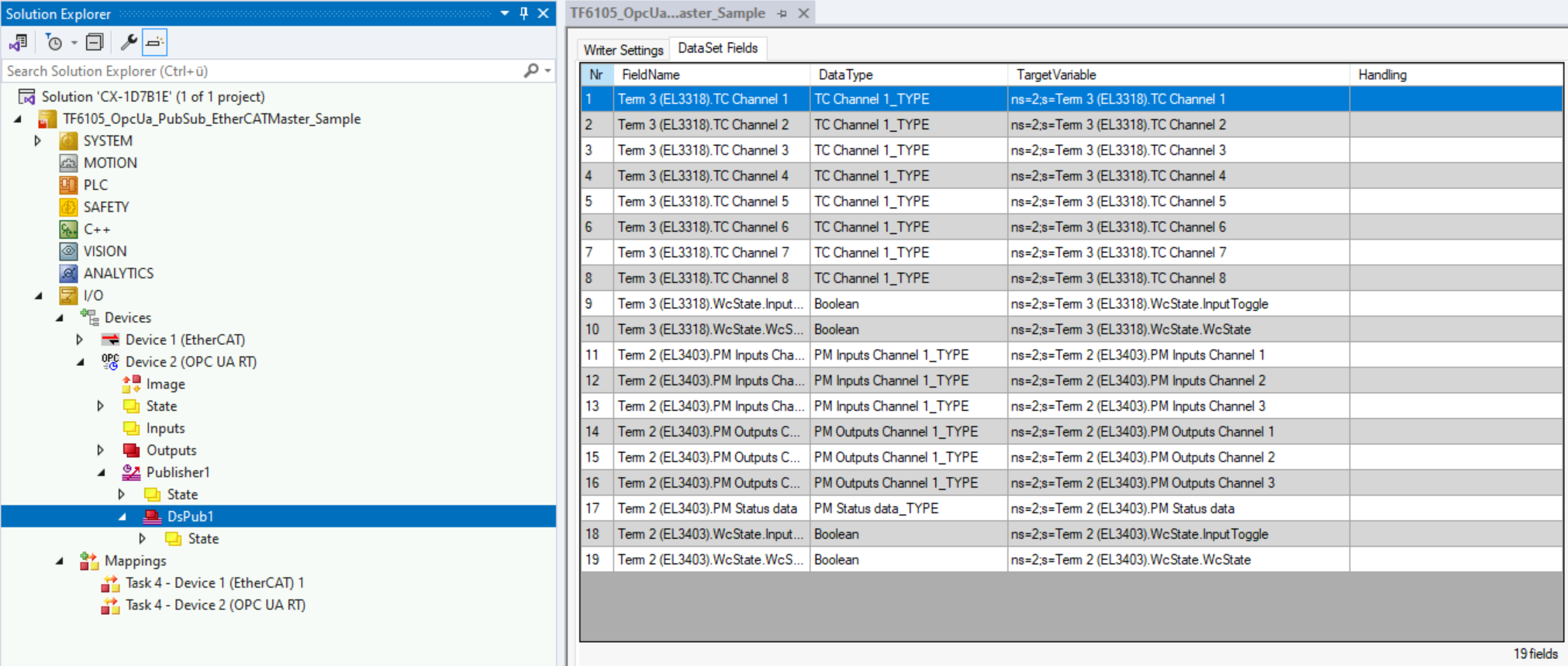The height and width of the screenshot is (666, 1568).
Task: Click the Publisher1 node icon
Action: point(131,472)
